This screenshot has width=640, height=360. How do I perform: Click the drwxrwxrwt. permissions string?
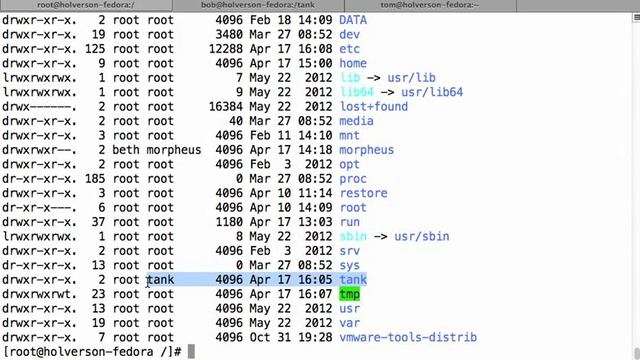click(x=39, y=294)
